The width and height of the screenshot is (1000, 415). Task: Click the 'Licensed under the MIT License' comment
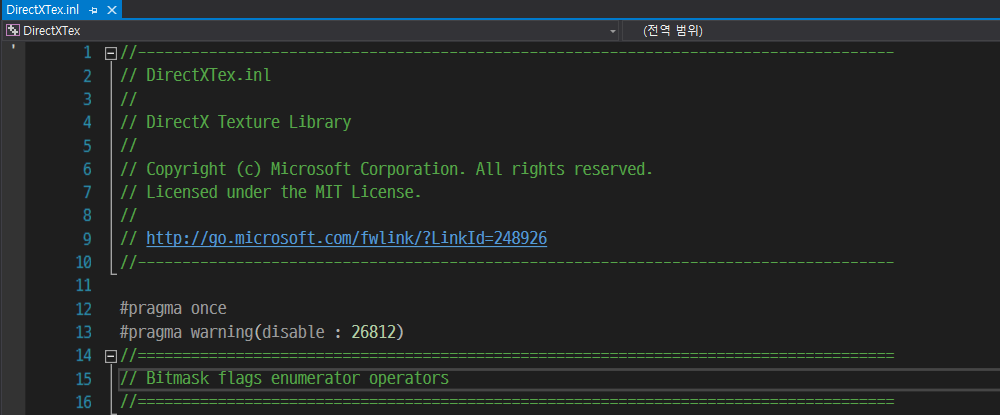(271, 192)
